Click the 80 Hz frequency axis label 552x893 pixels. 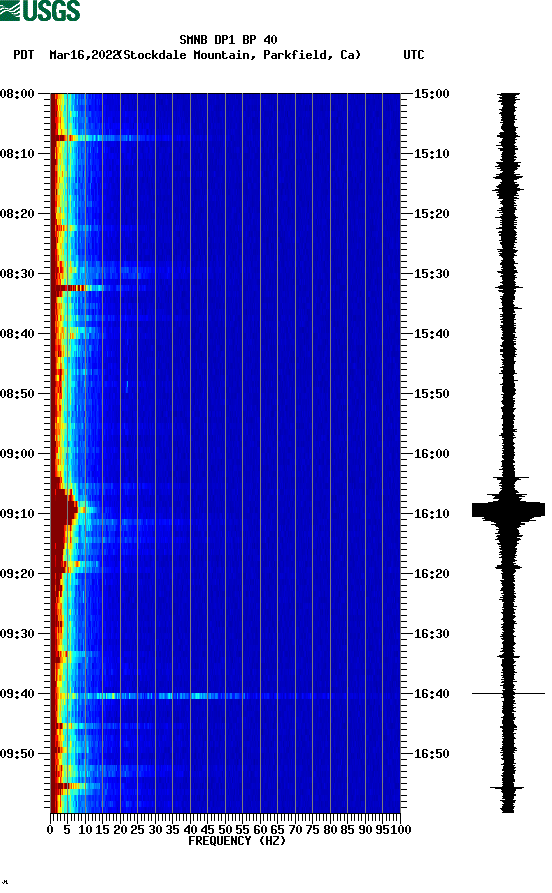pyautogui.click(x=330, y=830)
